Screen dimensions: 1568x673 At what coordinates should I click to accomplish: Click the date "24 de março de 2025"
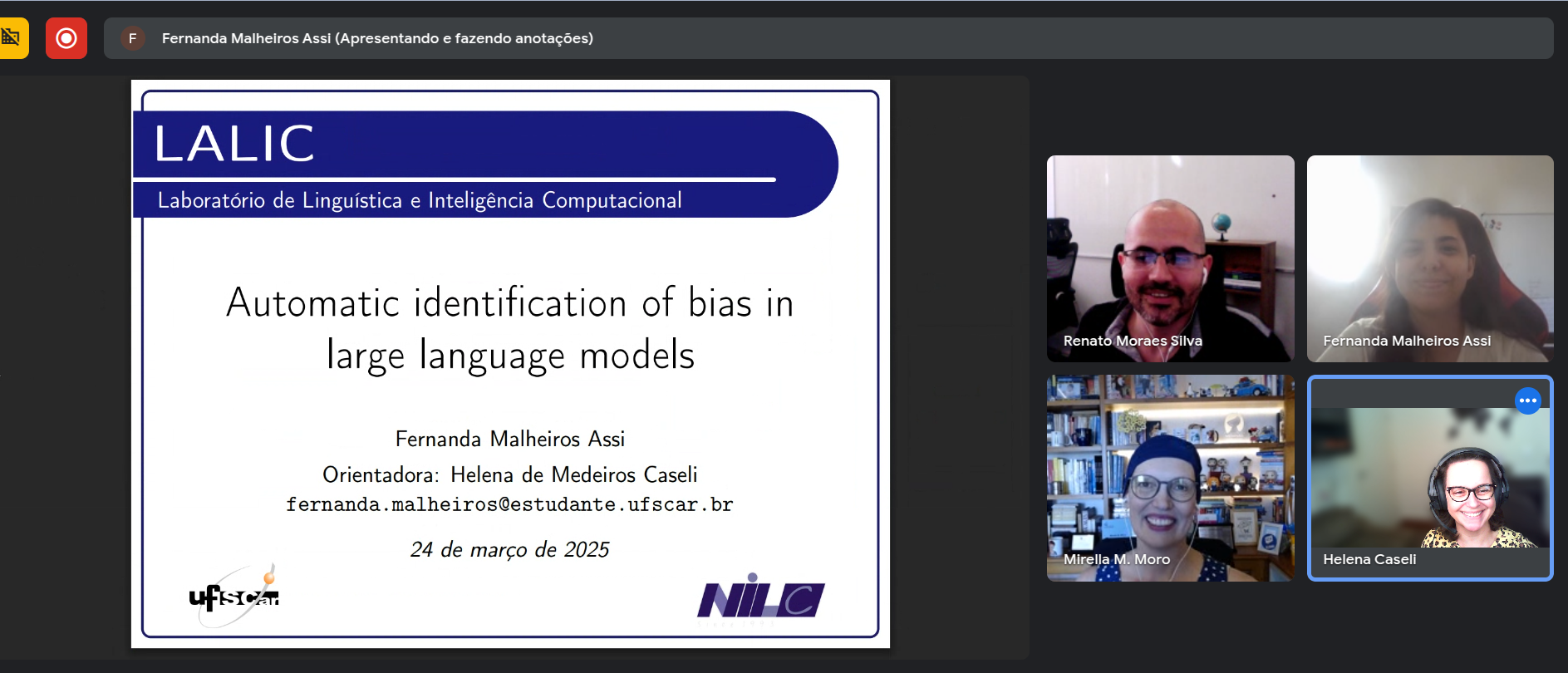(x=509, y=549)
